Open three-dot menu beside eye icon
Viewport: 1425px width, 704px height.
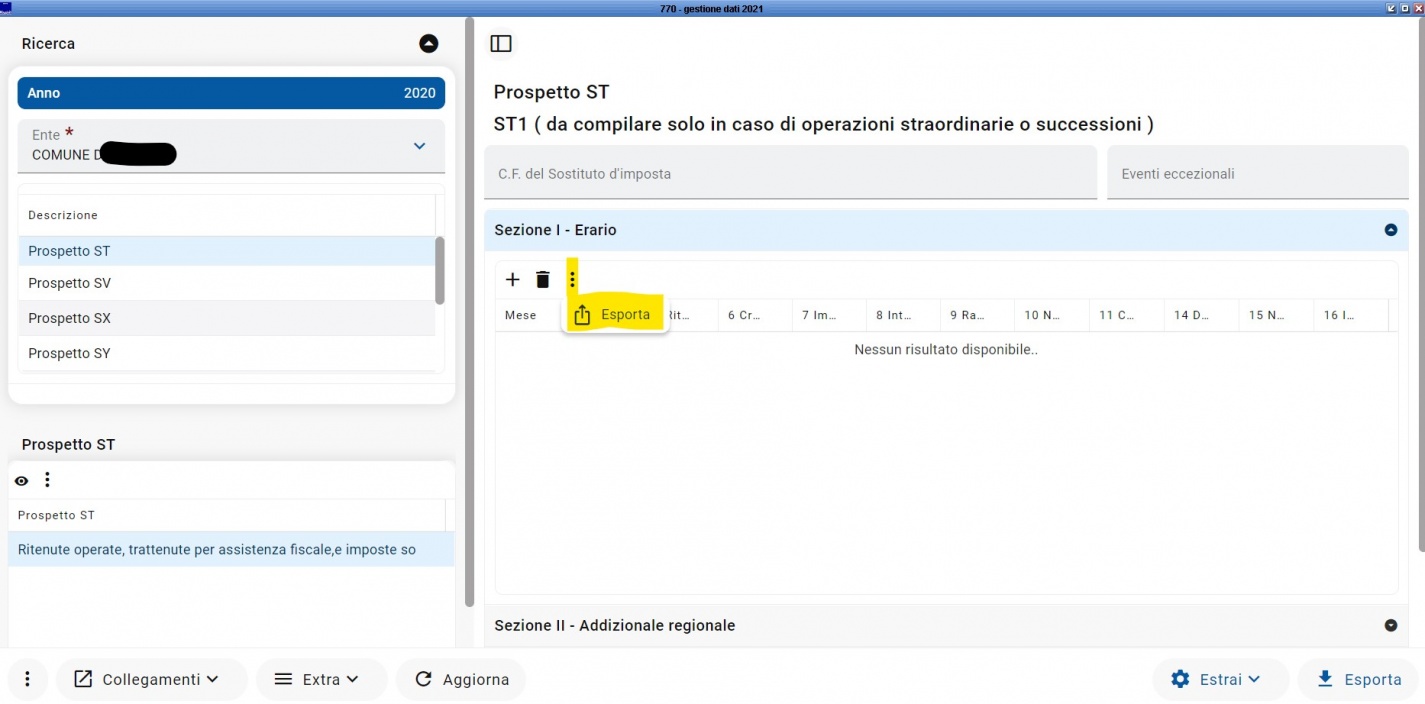coord(47,480)
